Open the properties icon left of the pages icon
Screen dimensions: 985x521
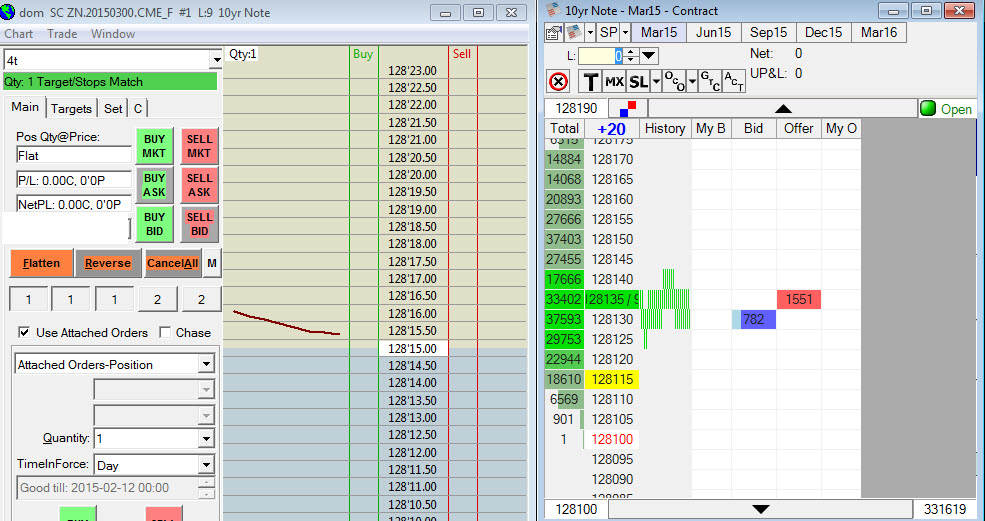[x=553, y=33]
